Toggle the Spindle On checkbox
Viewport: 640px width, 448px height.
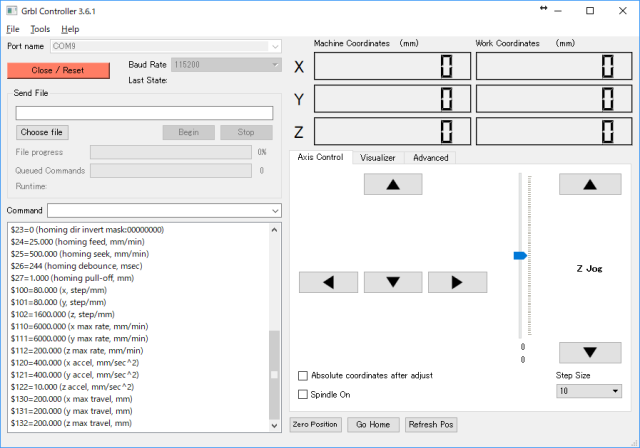click(x=303, y=395)
